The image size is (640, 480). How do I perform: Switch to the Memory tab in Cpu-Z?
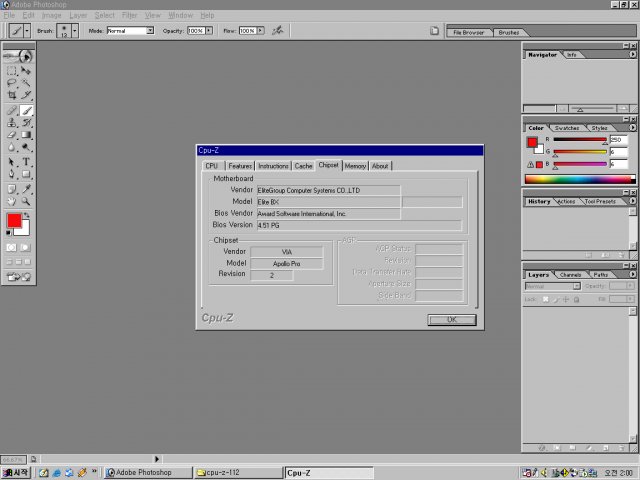[355, 166]
